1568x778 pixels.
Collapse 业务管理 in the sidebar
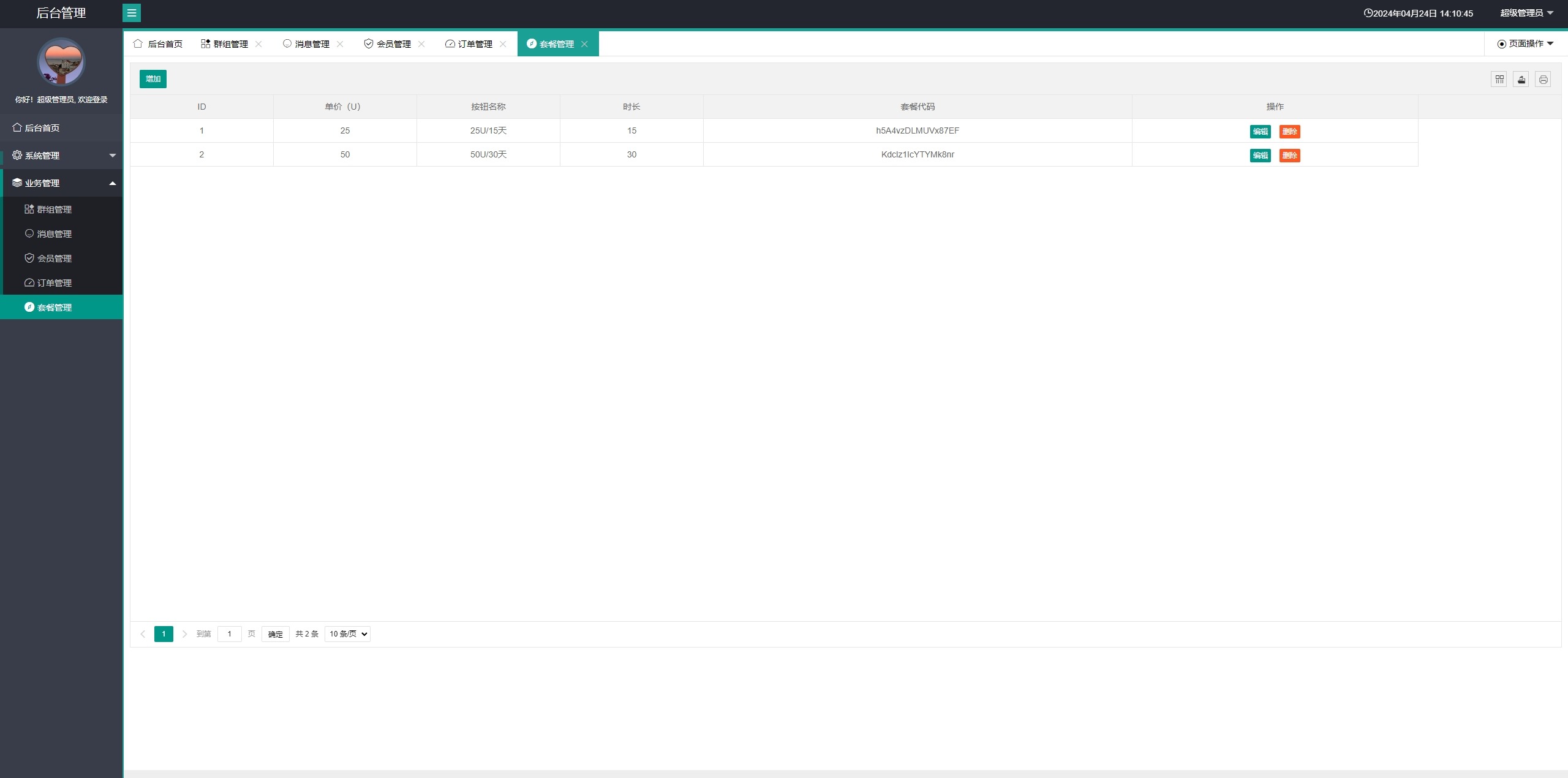(61, 183)
